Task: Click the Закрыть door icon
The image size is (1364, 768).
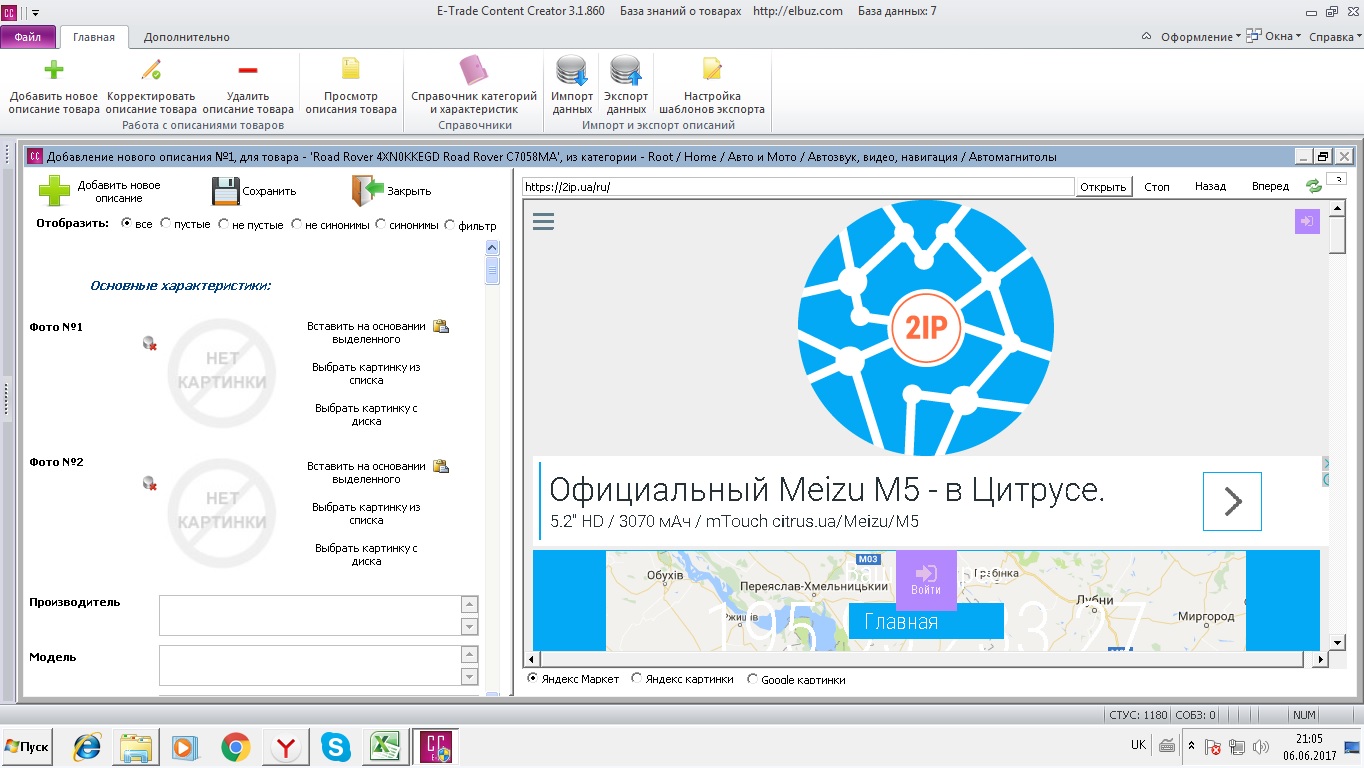Action: (x=368, y=191)
